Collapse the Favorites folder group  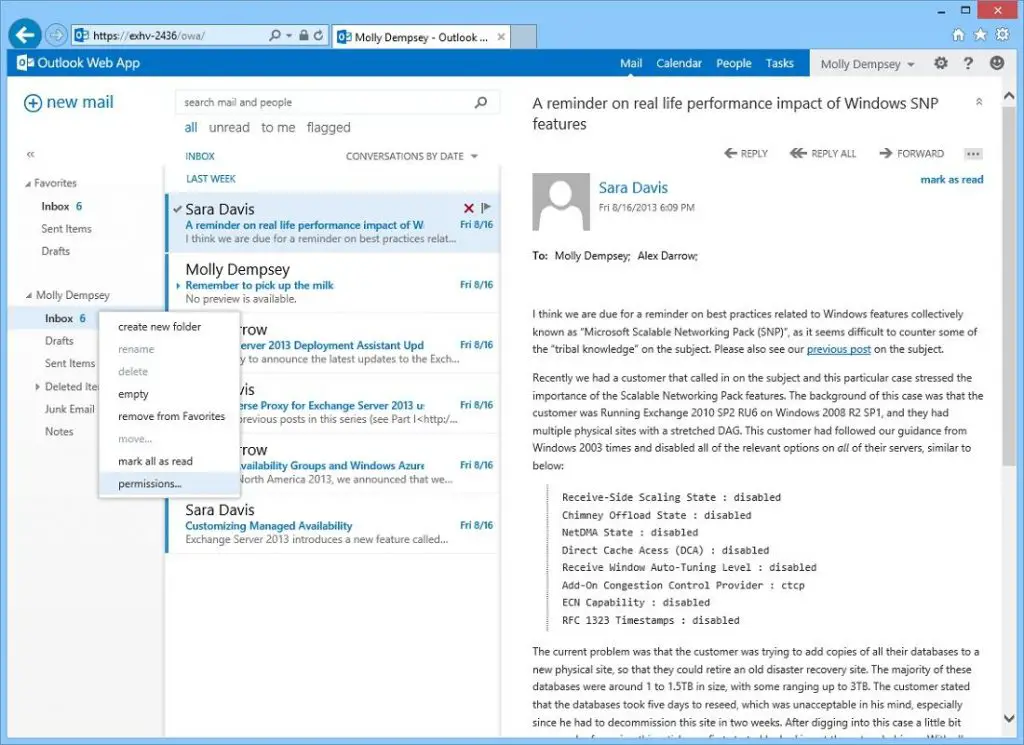28,184
